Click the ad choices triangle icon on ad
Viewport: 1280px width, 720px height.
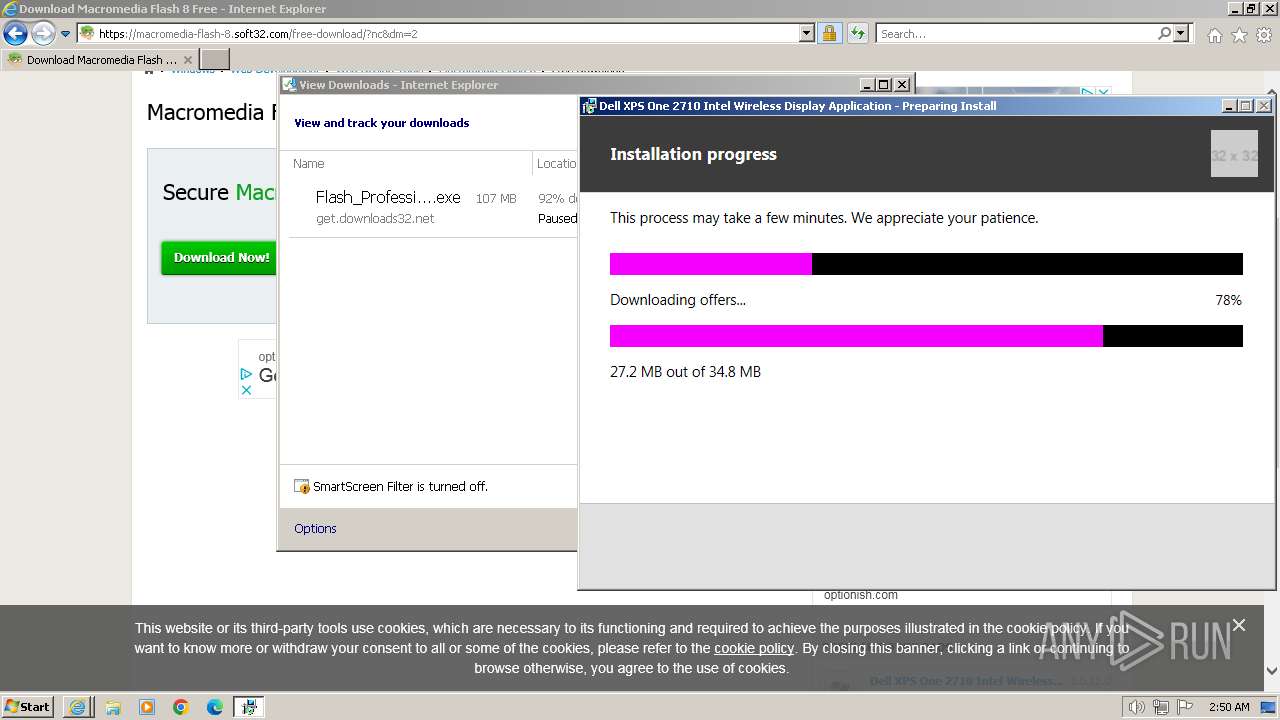pyautogui.click(x=246, y=374)
